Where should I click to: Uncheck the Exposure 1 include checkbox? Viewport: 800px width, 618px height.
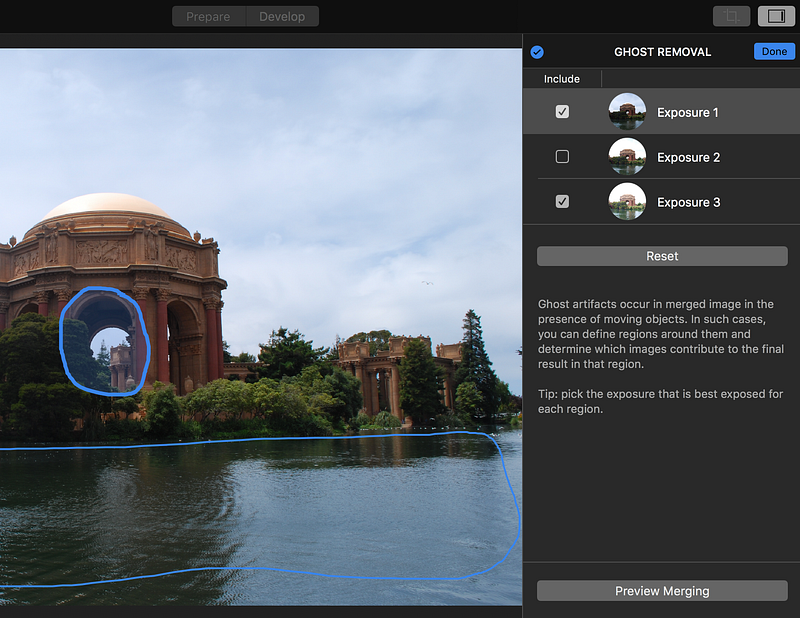coord(562,112)
